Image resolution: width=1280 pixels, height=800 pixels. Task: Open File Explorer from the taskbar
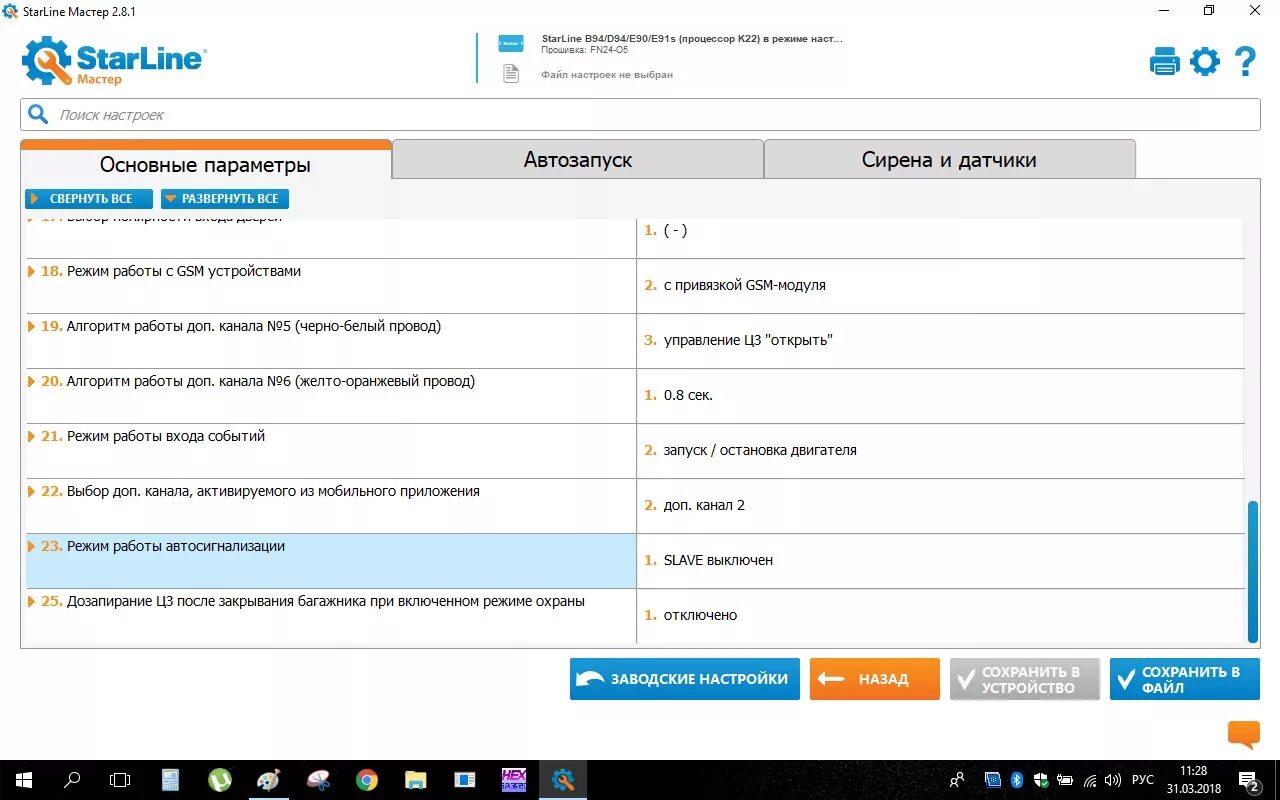416,780
